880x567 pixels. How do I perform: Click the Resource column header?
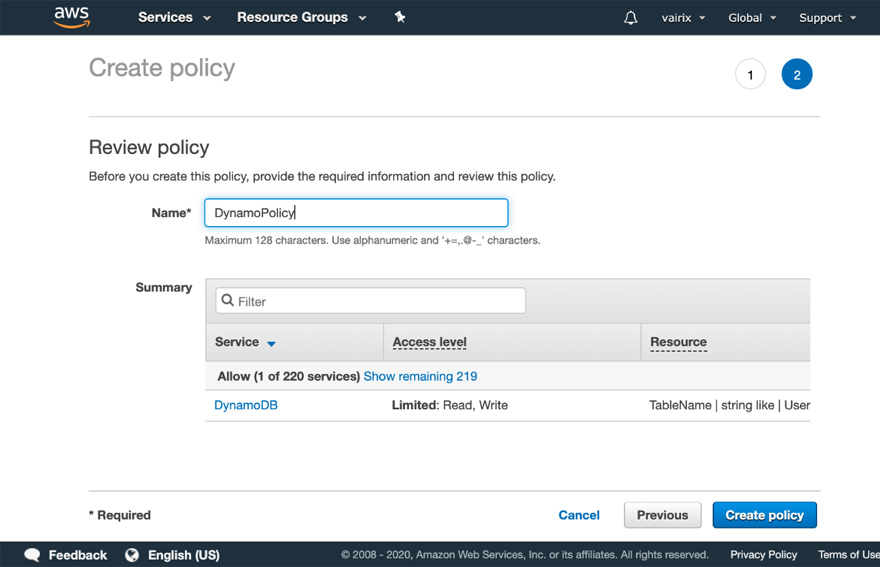point(678,342)
